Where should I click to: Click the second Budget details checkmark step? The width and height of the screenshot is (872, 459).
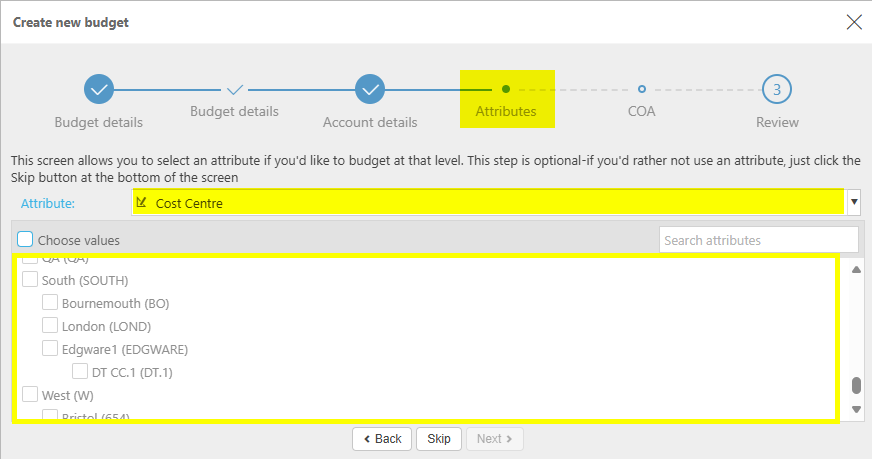coord(235,89)
